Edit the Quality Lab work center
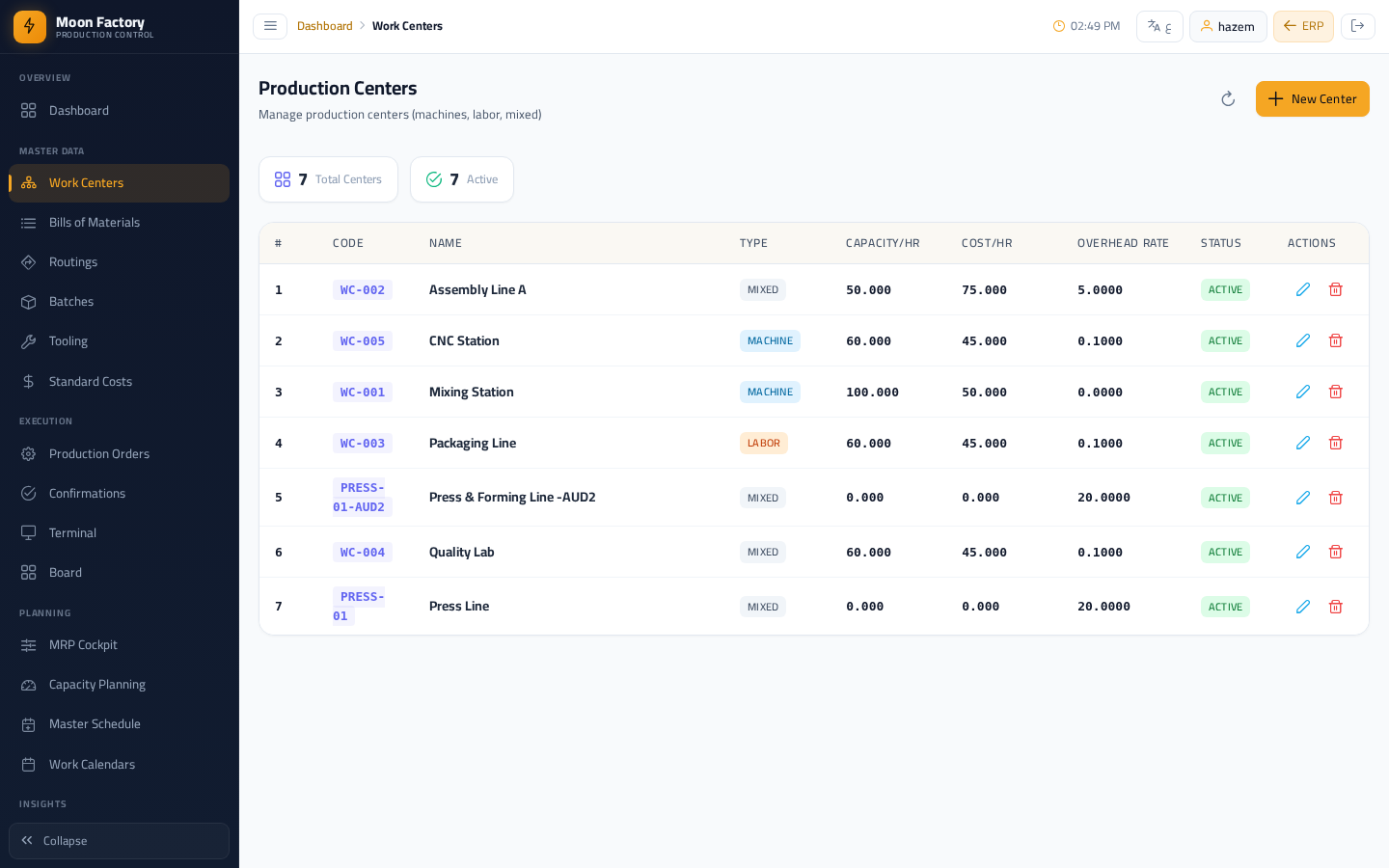 click(x=1303, y=552)
